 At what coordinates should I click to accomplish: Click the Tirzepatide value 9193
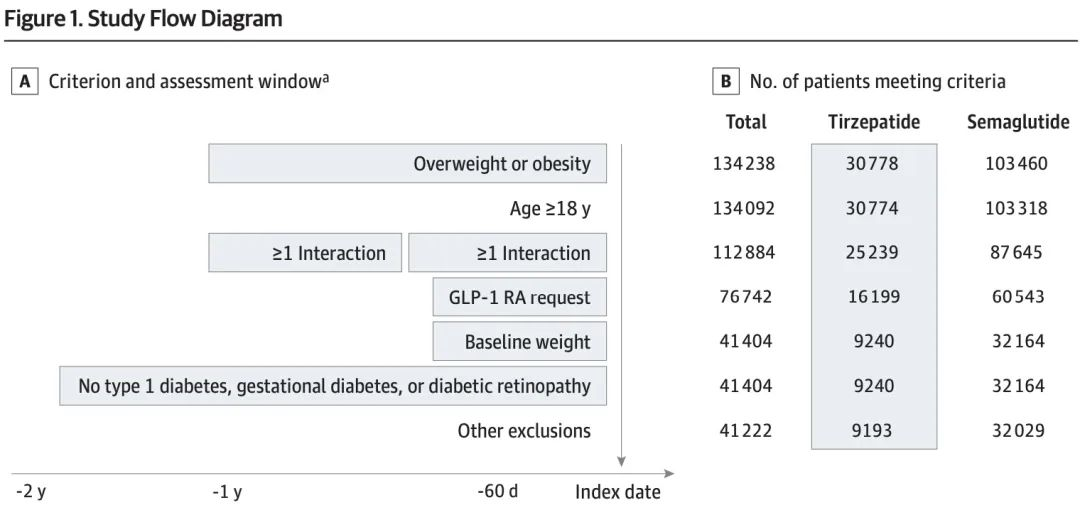pyautogui.click(x=874, y=431)
